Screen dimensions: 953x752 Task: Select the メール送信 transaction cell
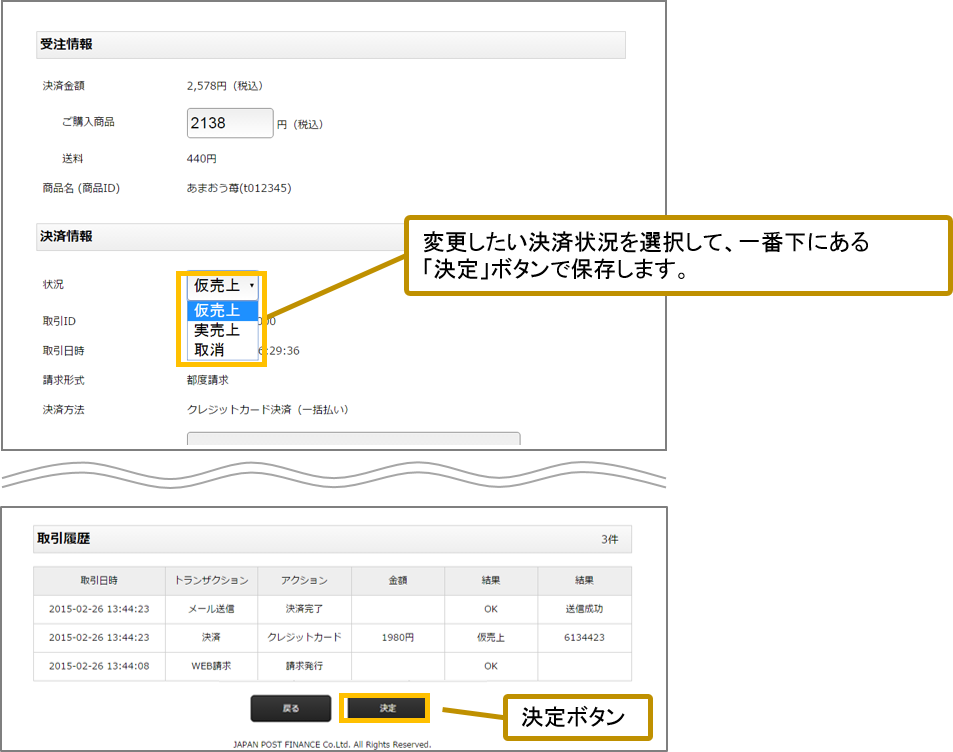pyautogui.click(x=211, y=609)
